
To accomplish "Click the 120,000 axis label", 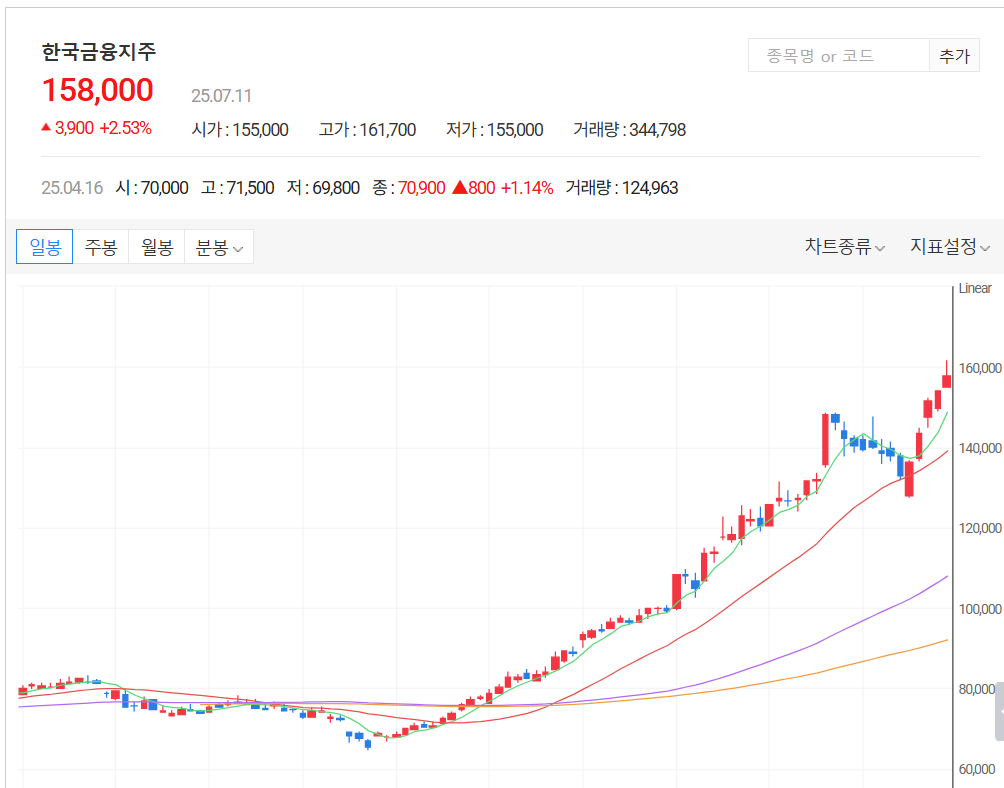I will point(980,529).
